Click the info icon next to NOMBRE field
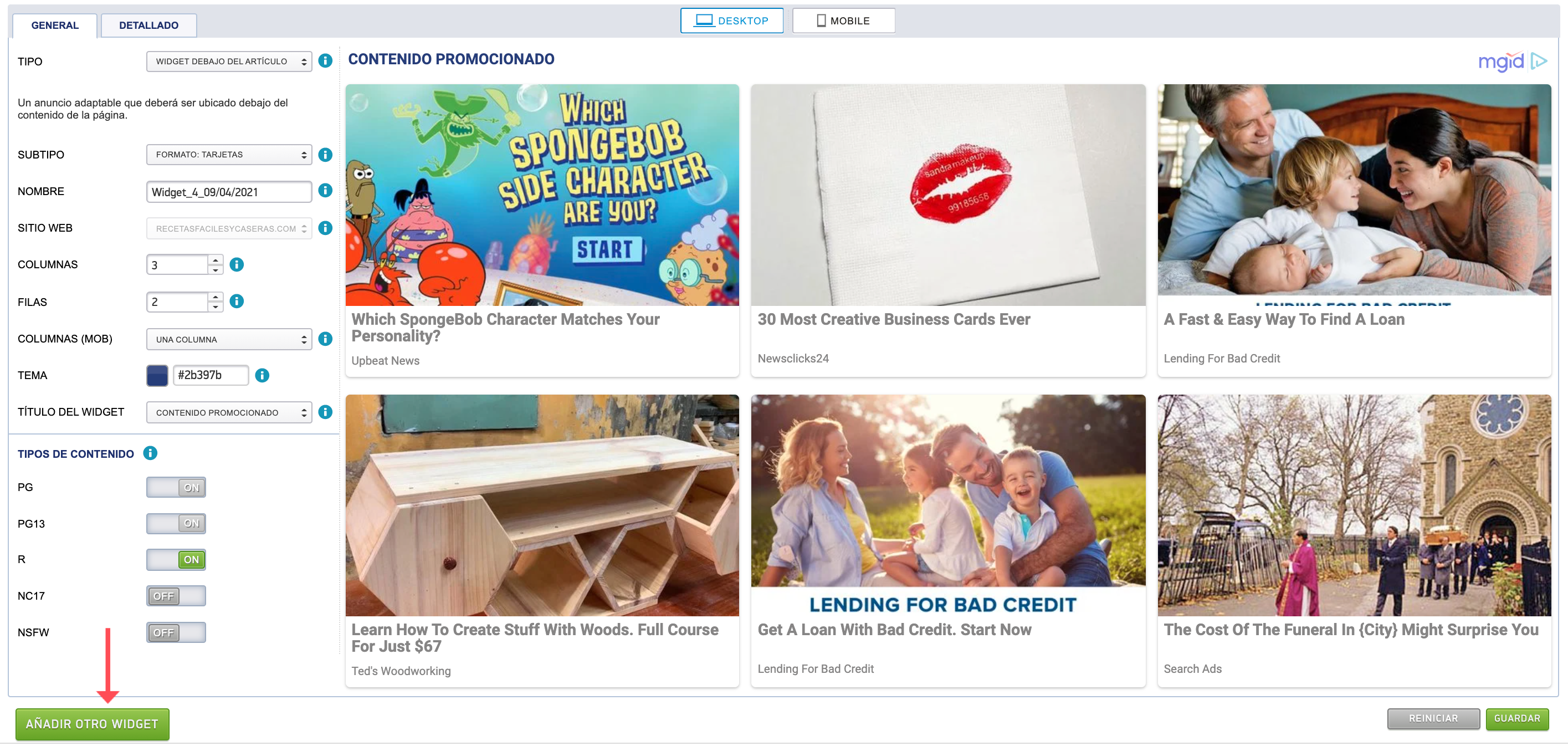The width and height of the screenshot is (1568, 746). (x=325, y=191)
